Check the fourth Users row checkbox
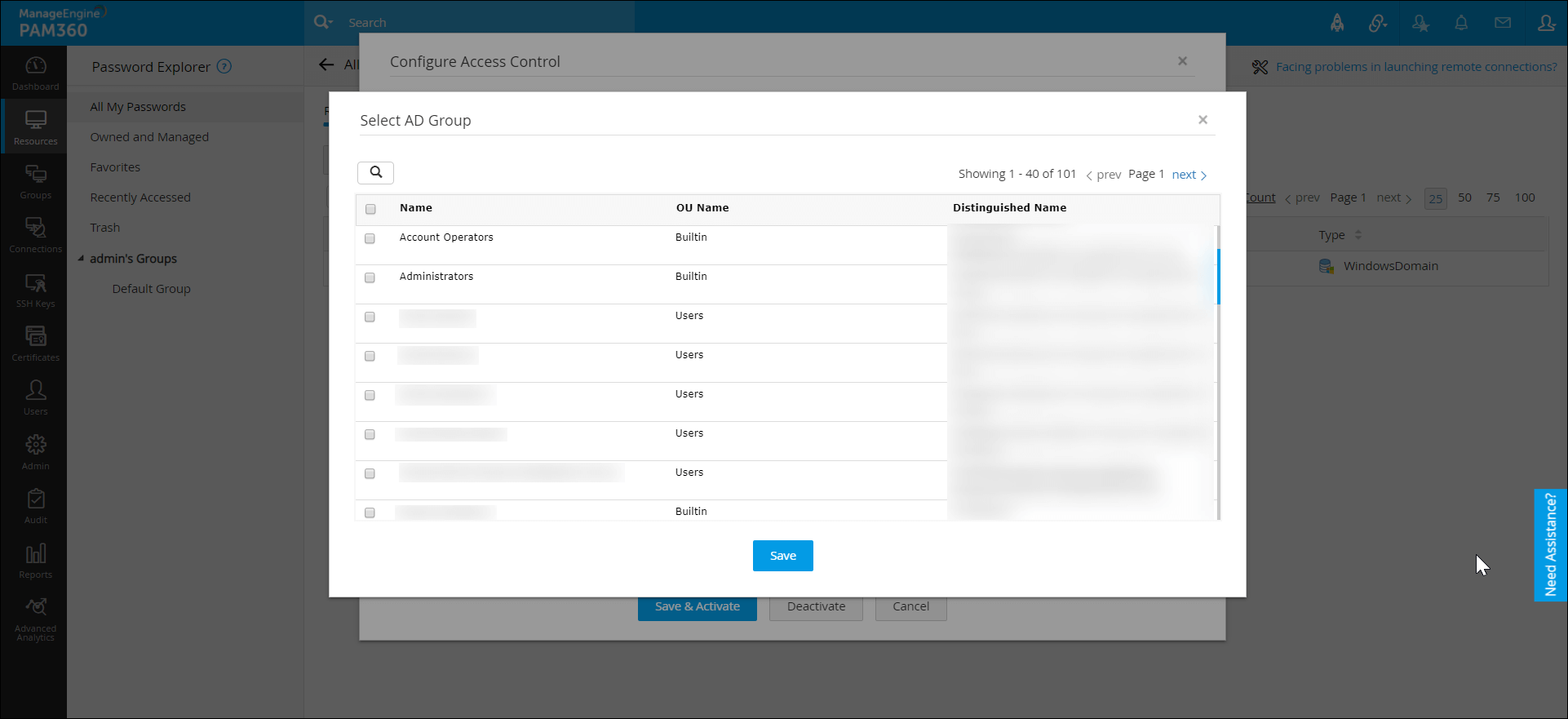This screenshot has width=1568, height=719. 370,434
